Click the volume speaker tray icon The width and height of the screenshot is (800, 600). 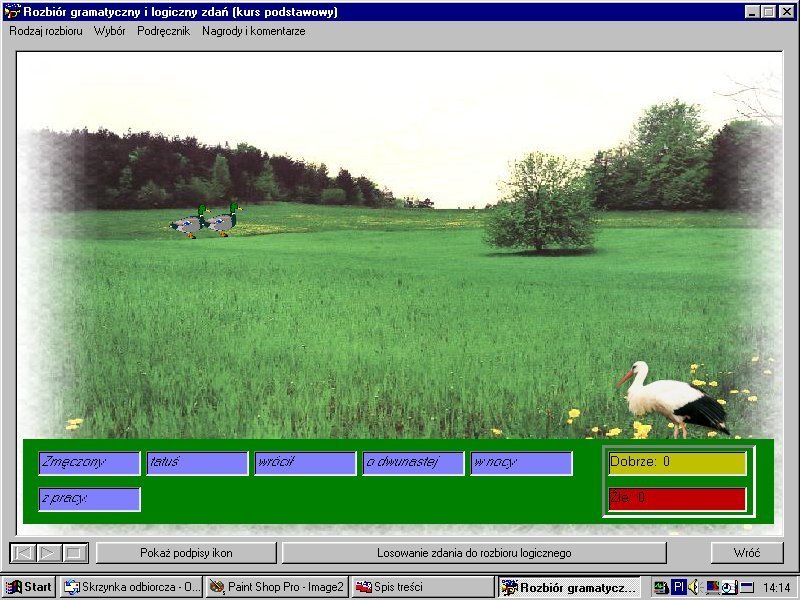coord(694,587)
